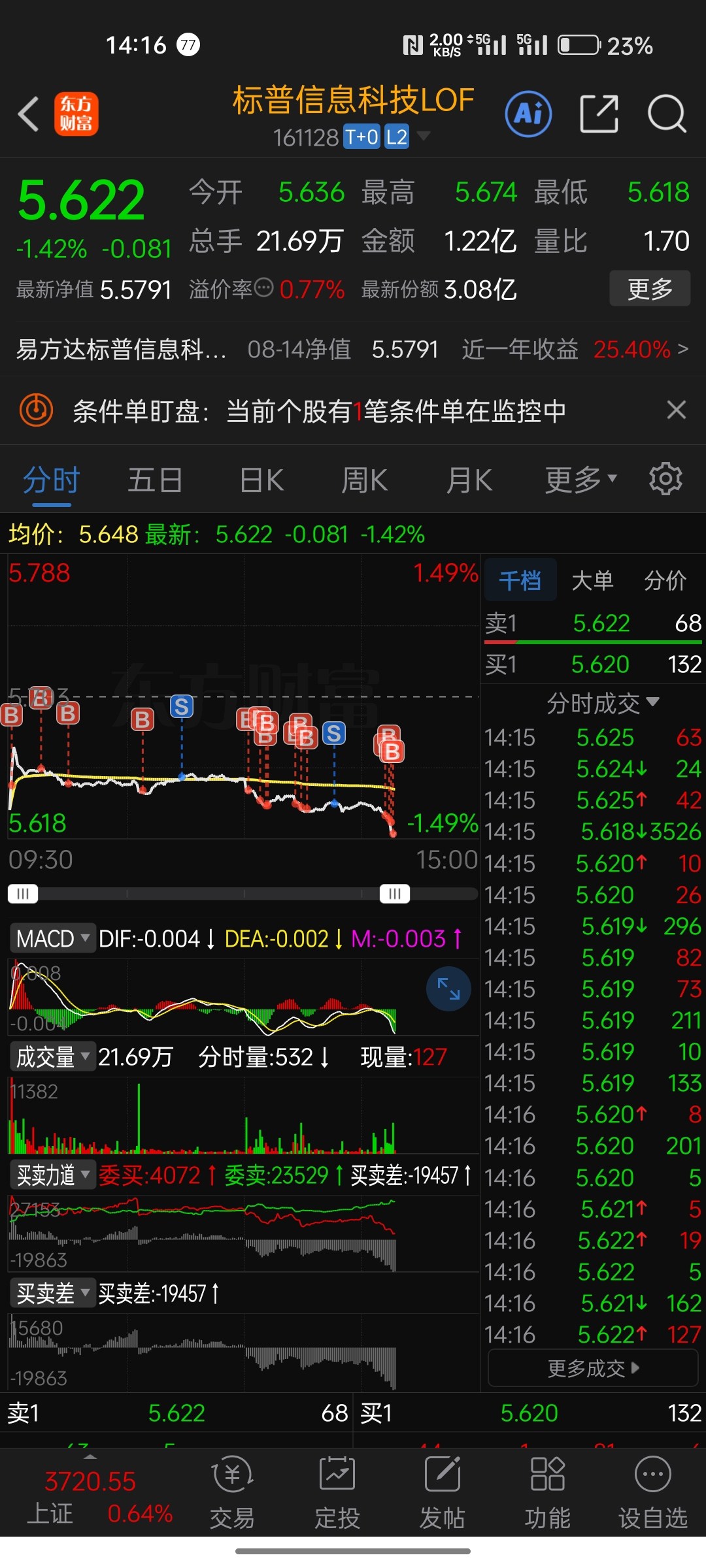
Task: Switch to the 分时 tab
Action: (x=52, y=480)
